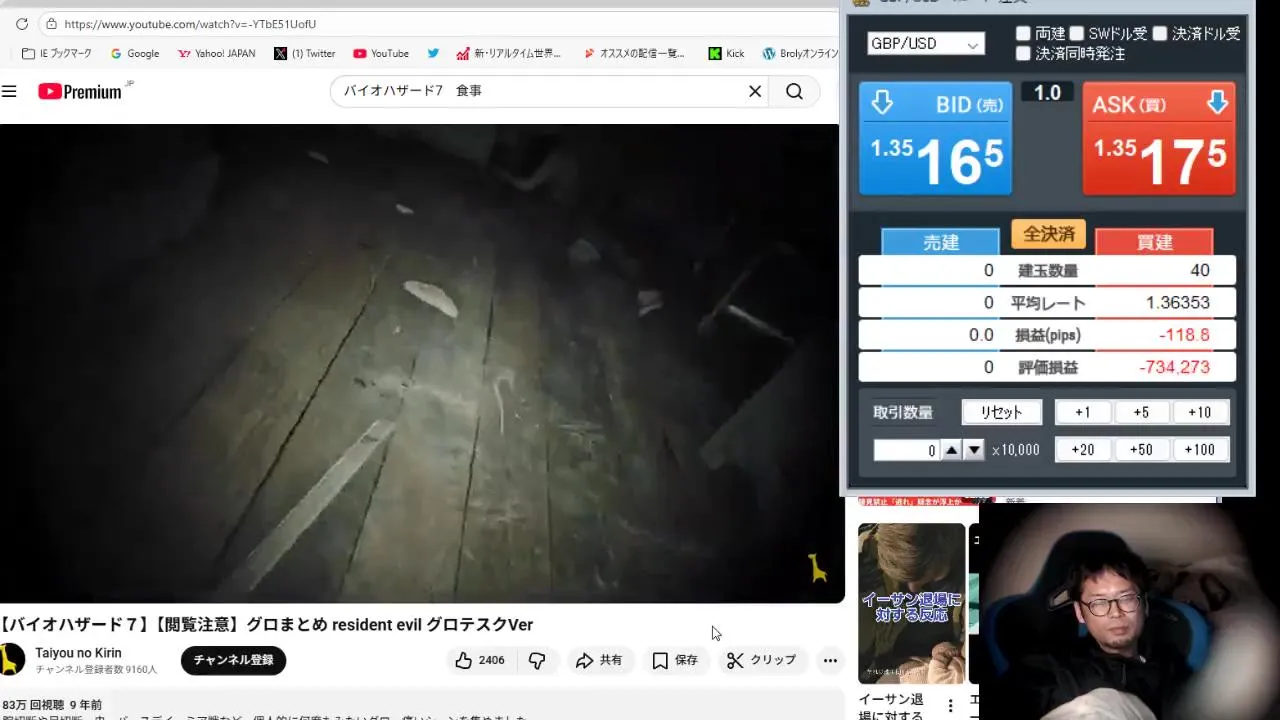Click the video player area
The image size is (1280, 720).
420,364
